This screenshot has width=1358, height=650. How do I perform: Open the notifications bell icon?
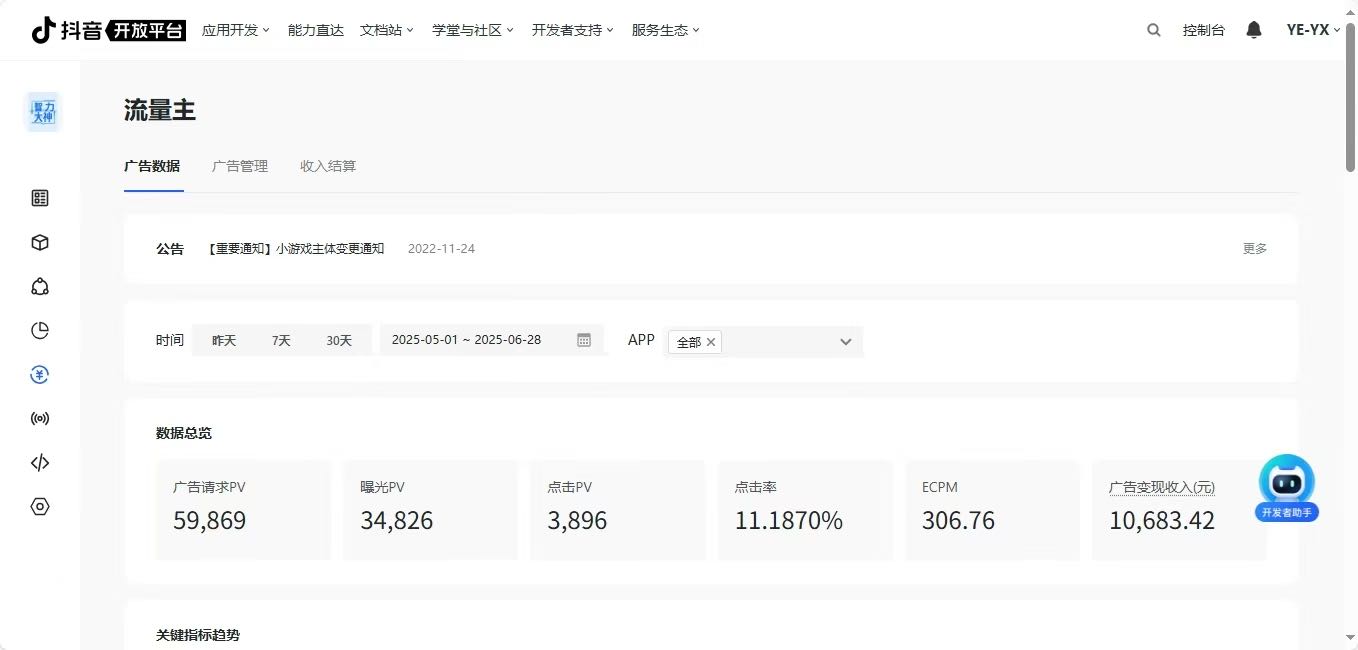pyautogui.click(x=1254, y=30)
